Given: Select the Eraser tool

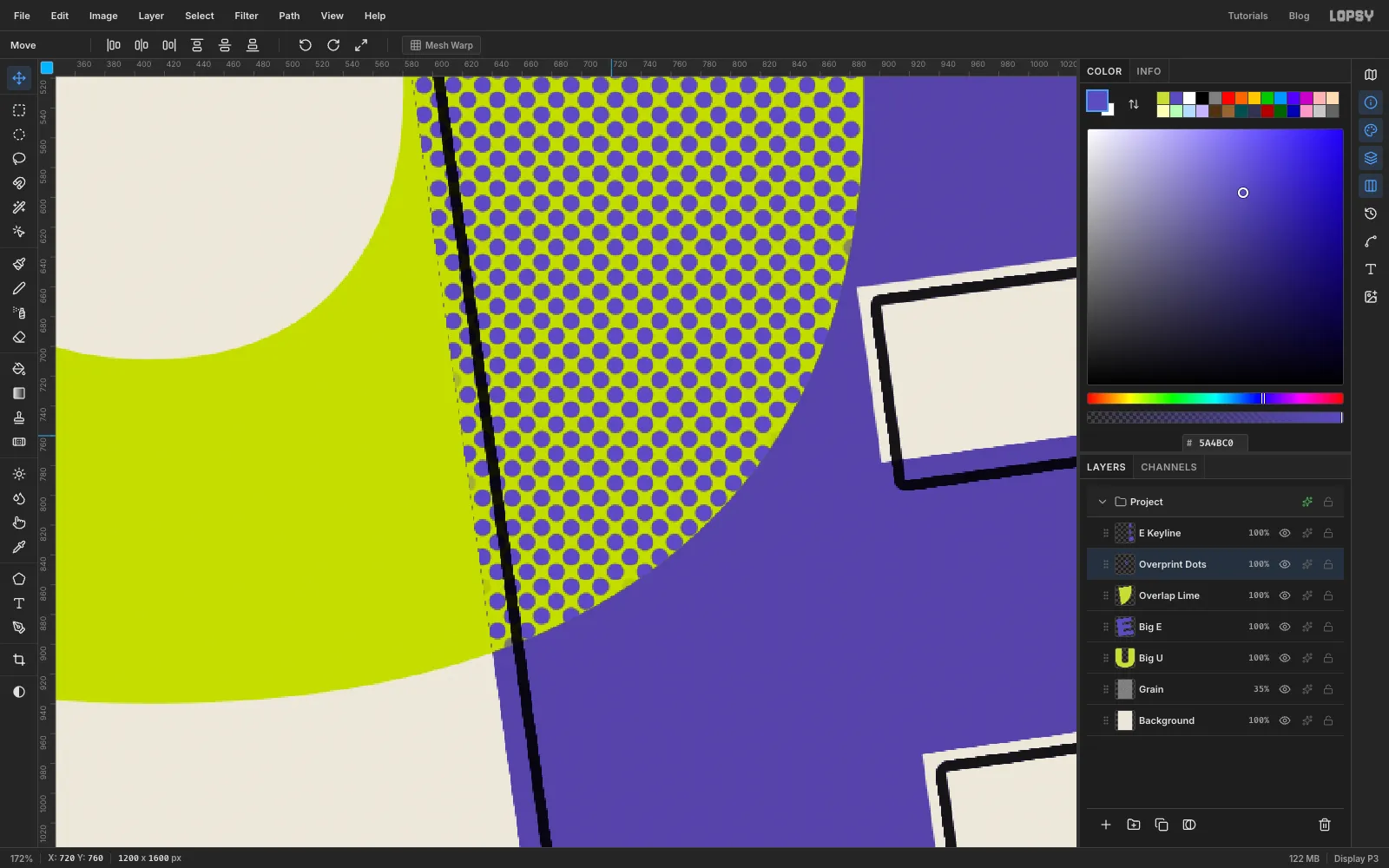Looking at the screenshot, I should tap(19, 337).
